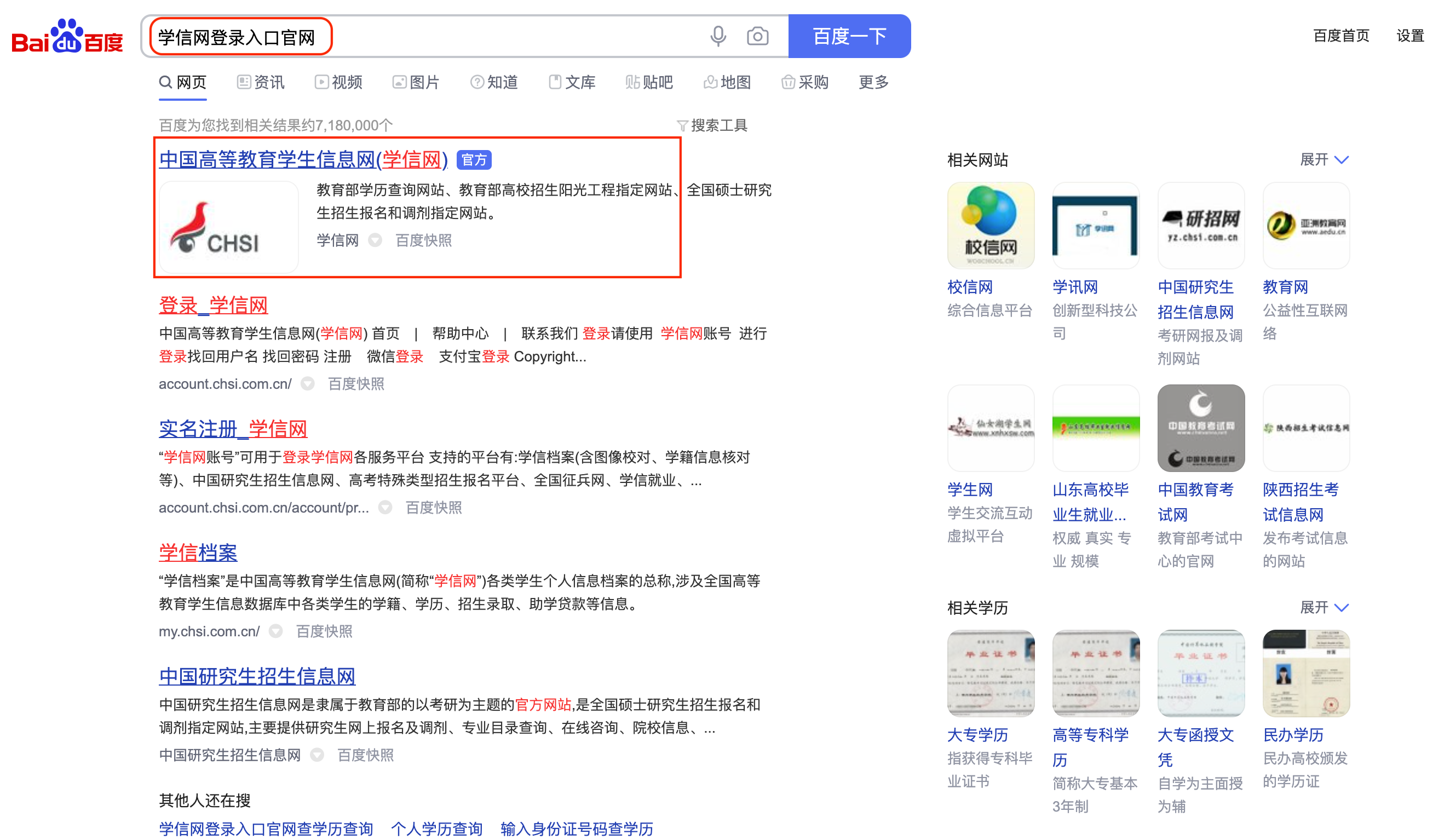Open dropdown arrow next to 学信网 source
This screenshot has height=840, width=1450.
(x=375, y=240)
